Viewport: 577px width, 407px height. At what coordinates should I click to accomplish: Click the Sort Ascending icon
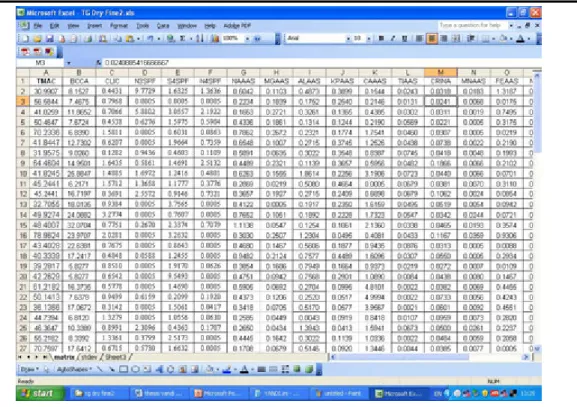[x=199, y=38]
